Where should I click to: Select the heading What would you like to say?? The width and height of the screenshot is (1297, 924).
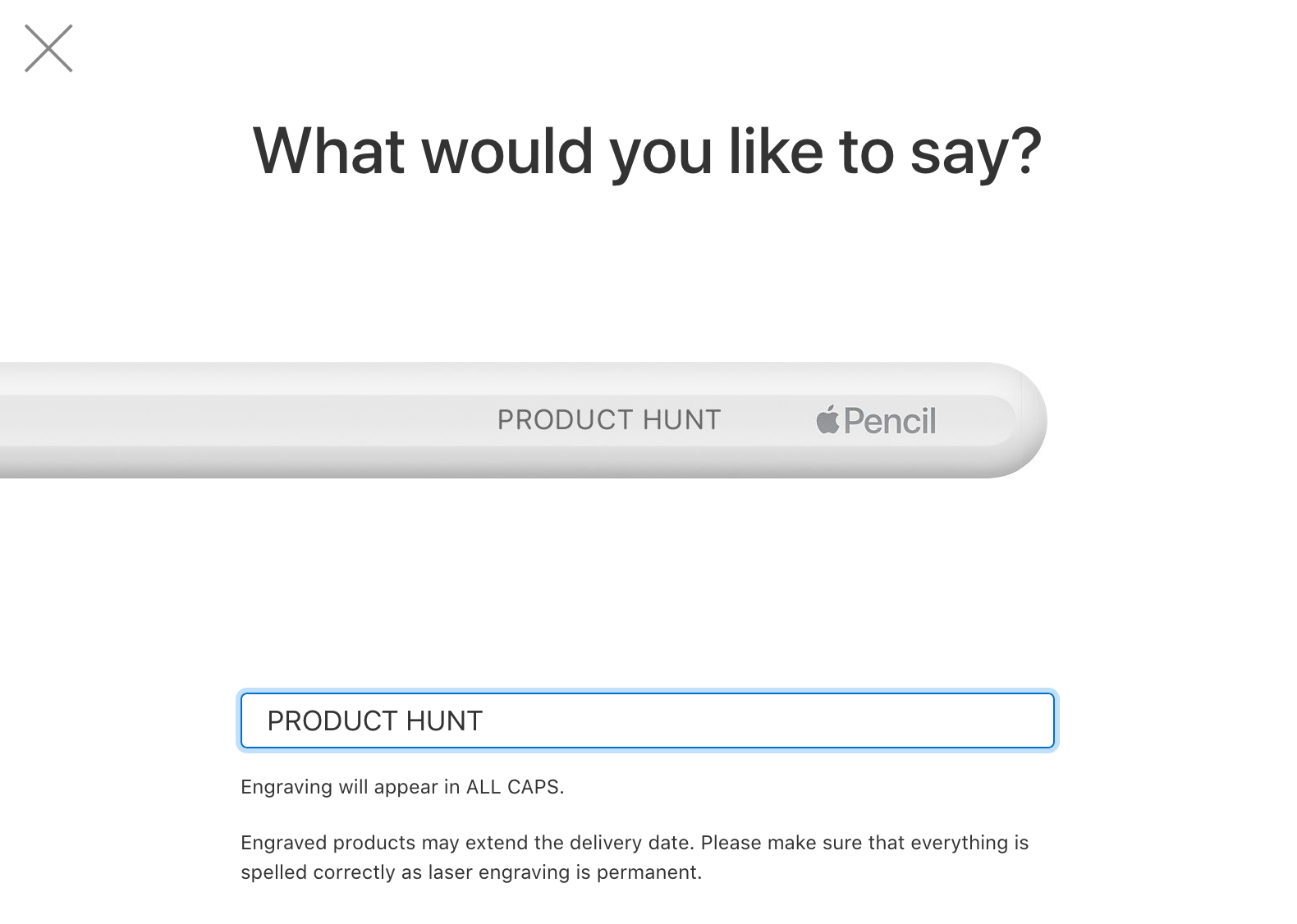647,150
